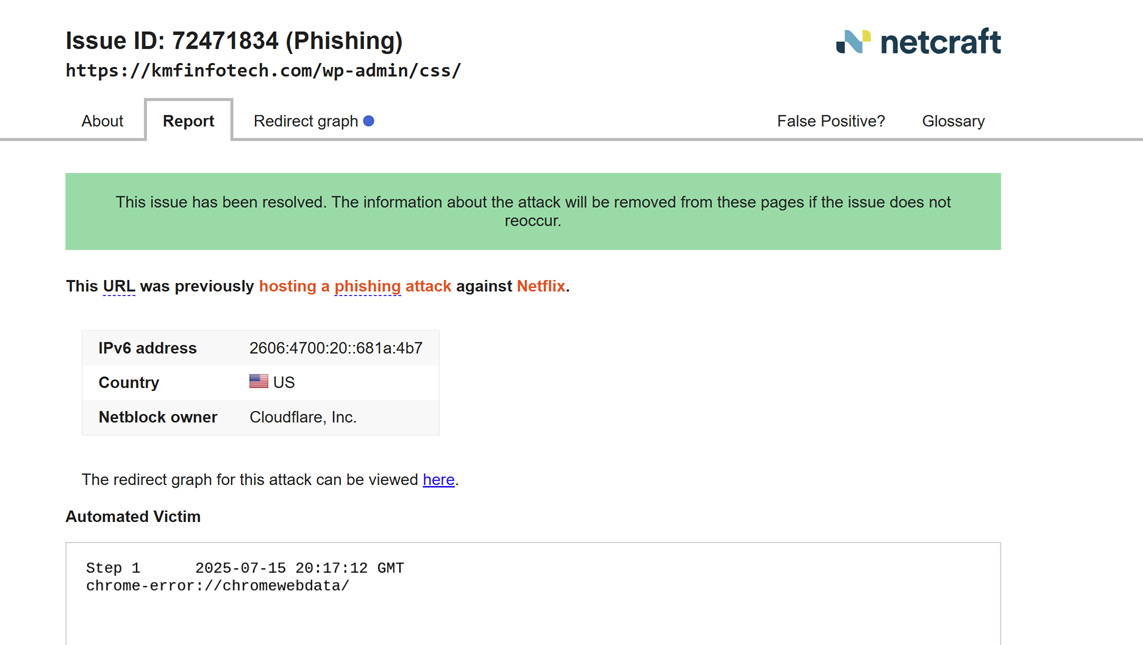Click the 'here' redirect graph link
The height and width of the screenshot is (645, 1143).
pyautogui.click(x=438, y=479)
